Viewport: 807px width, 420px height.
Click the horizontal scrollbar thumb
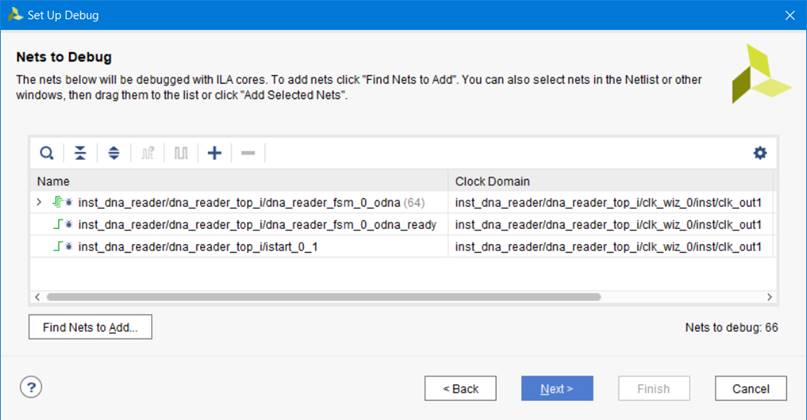tap(322, 297)
